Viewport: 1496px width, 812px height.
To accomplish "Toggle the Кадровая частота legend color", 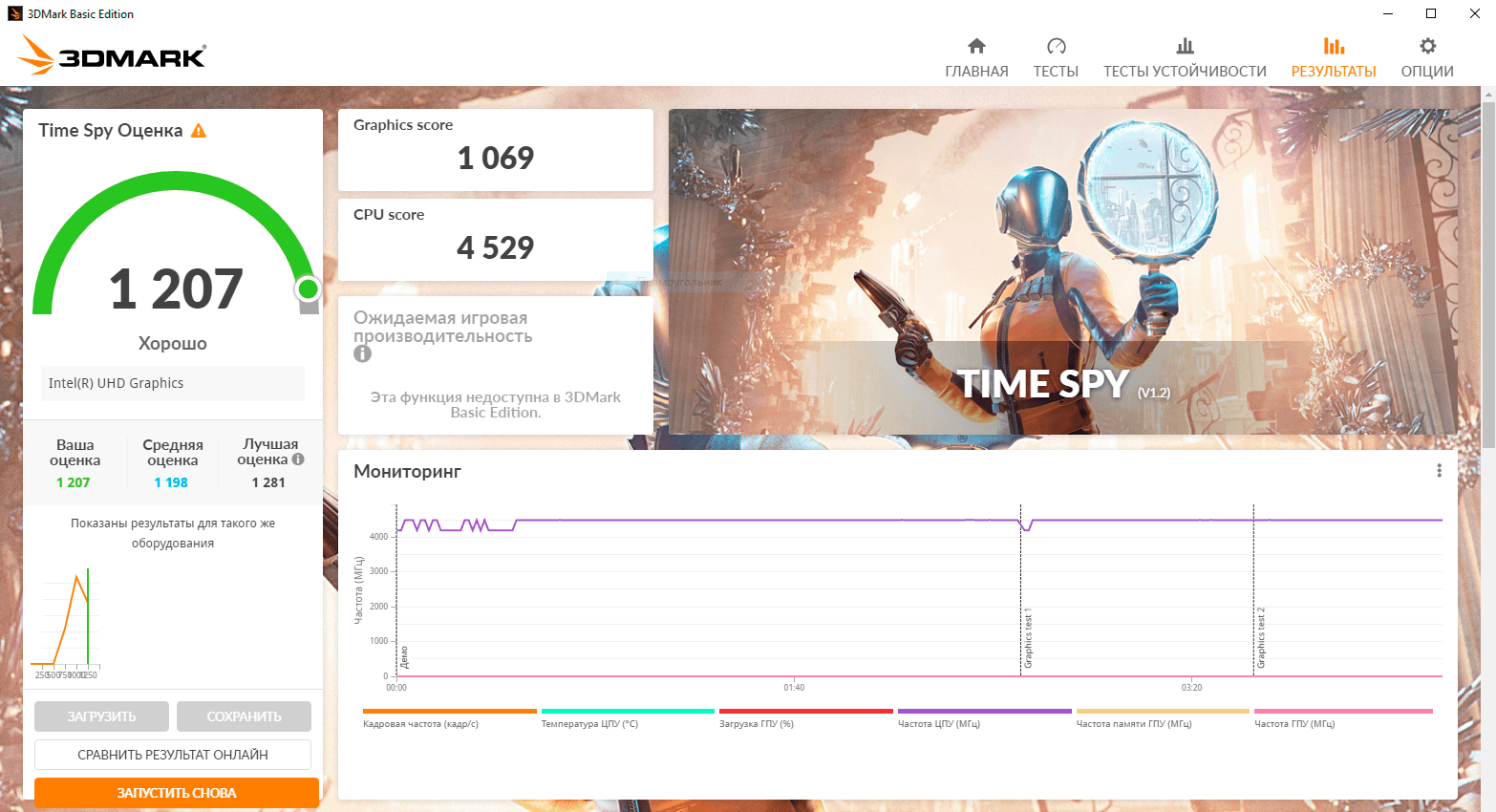I will [450, 711].
